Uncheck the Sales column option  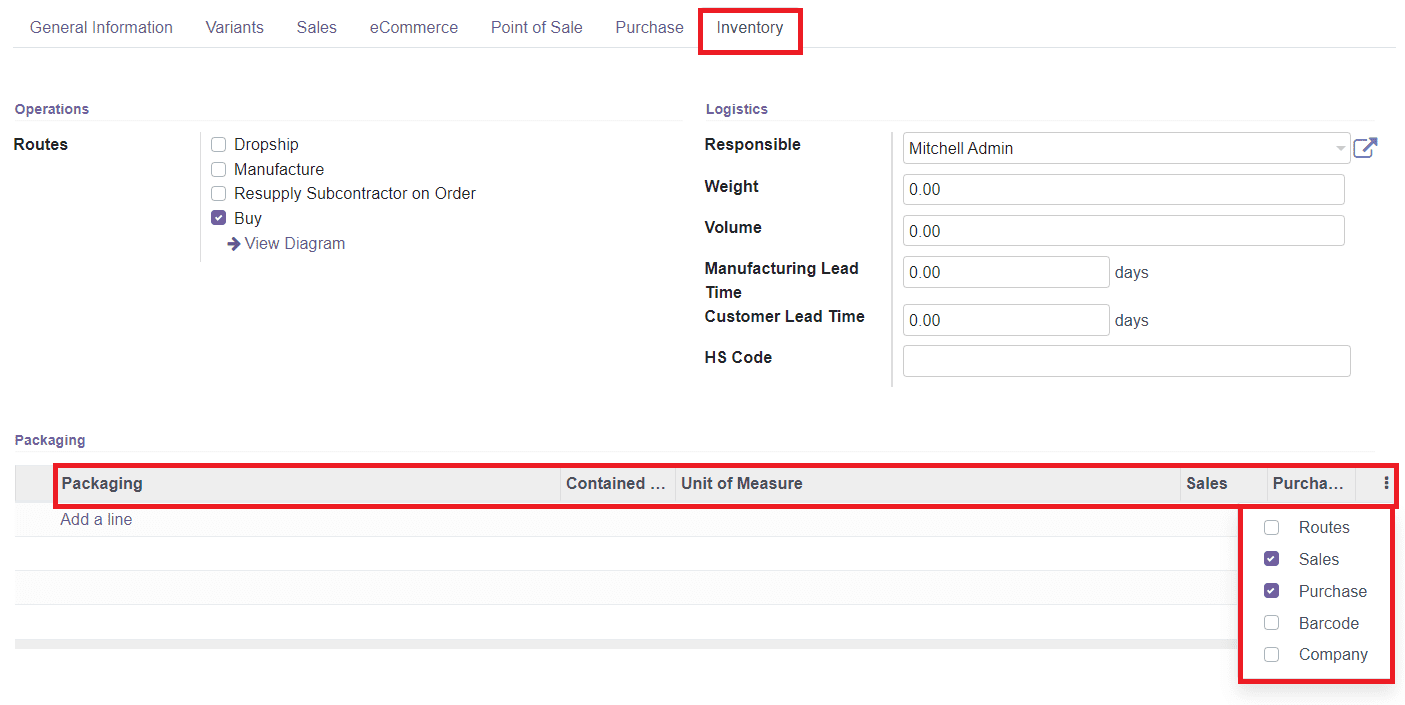pos(1271,558)
